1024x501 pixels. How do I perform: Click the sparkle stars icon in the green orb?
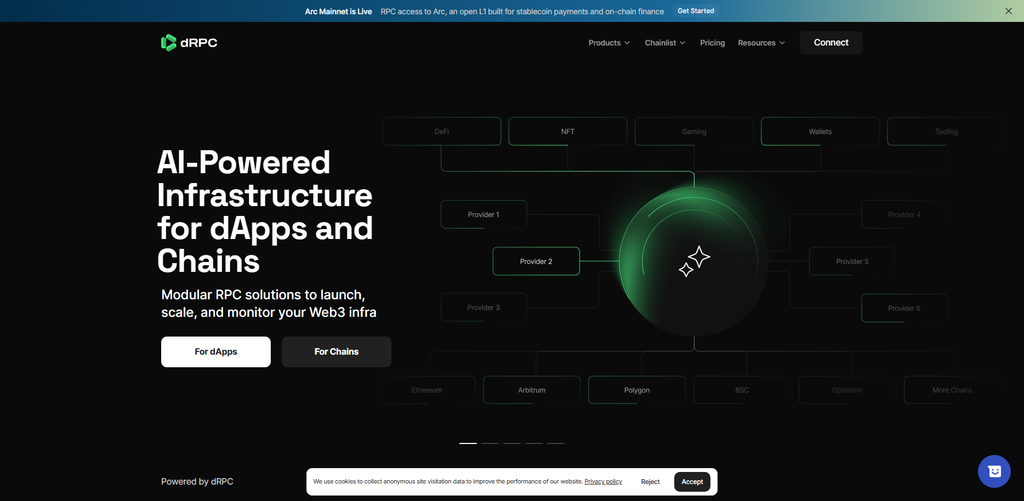point(694,261)
